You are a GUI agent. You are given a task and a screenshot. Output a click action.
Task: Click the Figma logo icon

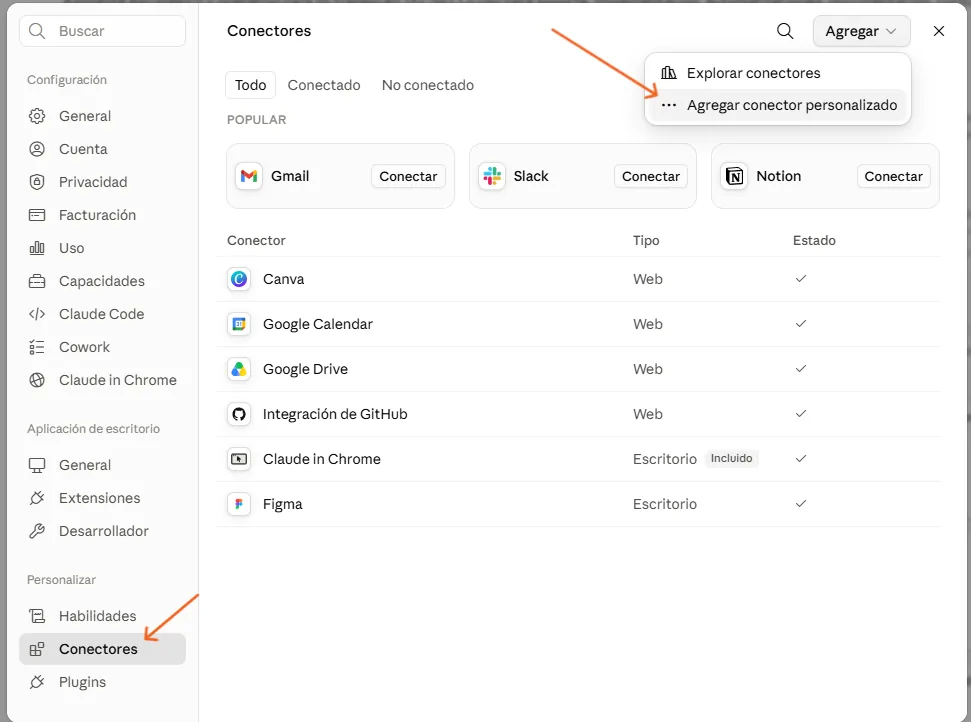click(239, 504)
